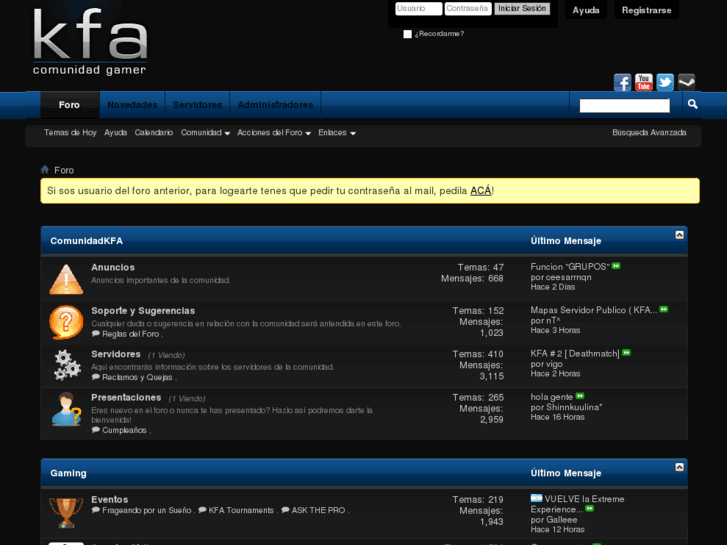
Task: Click the Reglas del Foro subforum icon
Action: coord(96,333)
